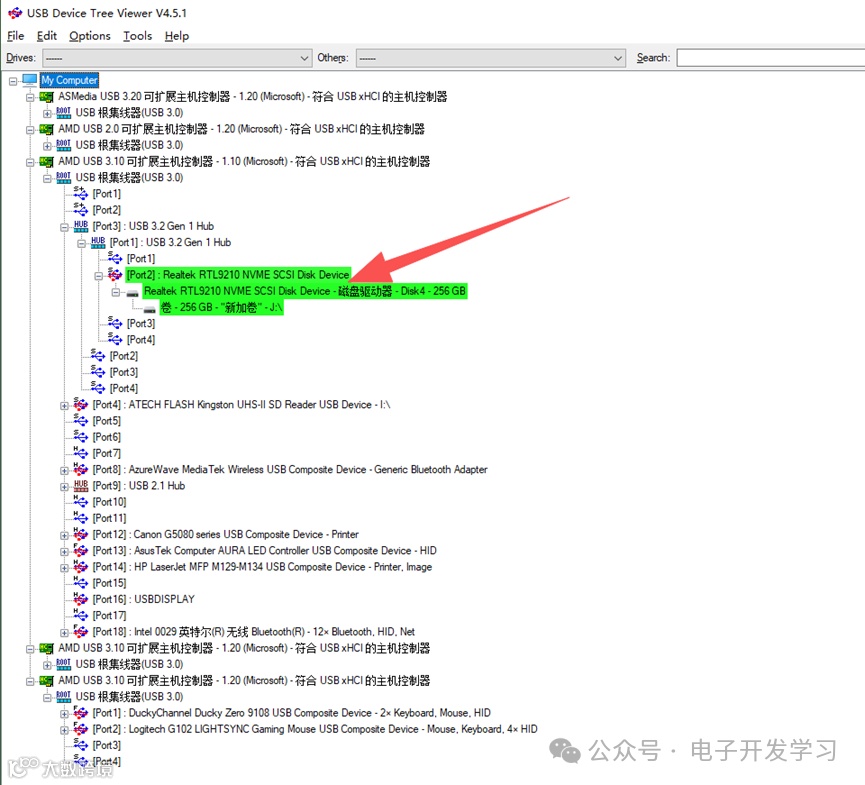This screenshot has width=865, height=785.
Task: Select 'ASMedia USB 3.20' controller row text
Action: (253, 97)
